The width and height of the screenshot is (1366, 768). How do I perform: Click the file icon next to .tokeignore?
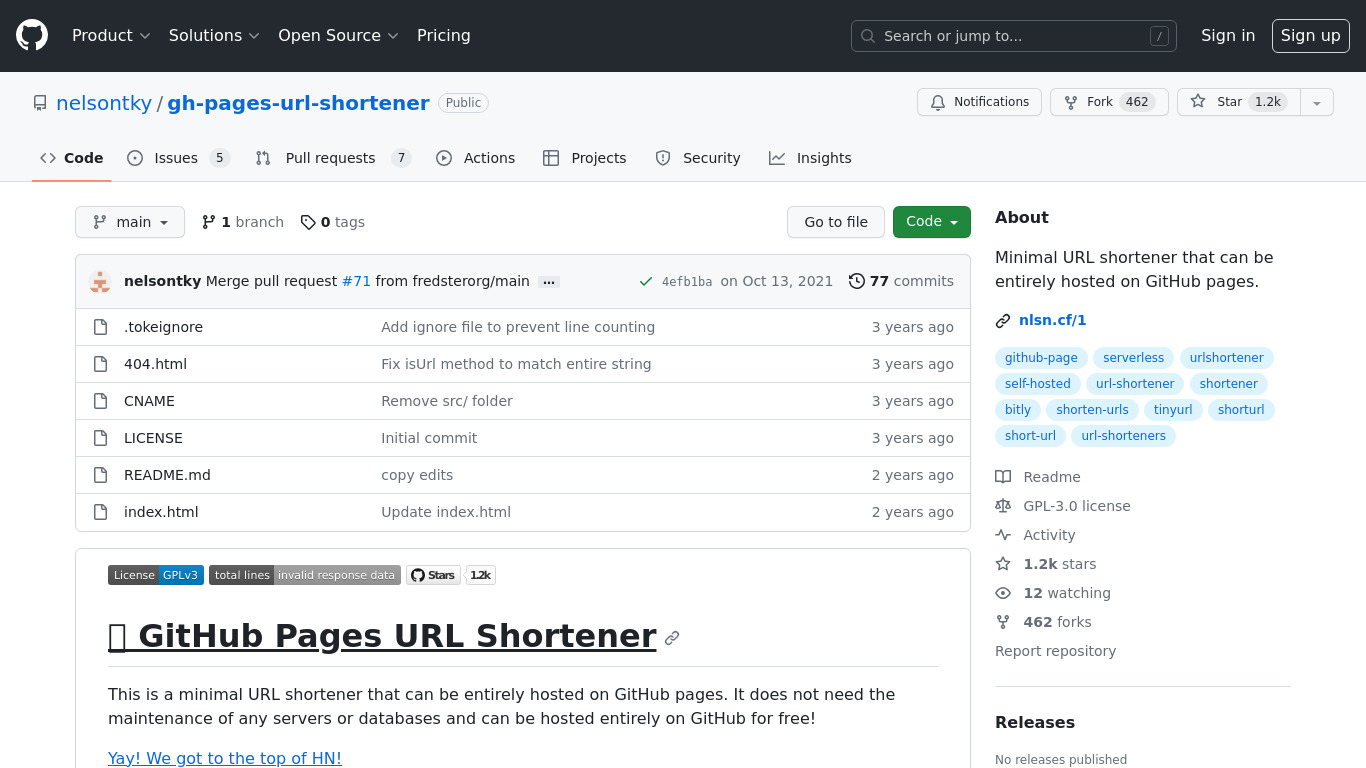(x=100, y=327)
